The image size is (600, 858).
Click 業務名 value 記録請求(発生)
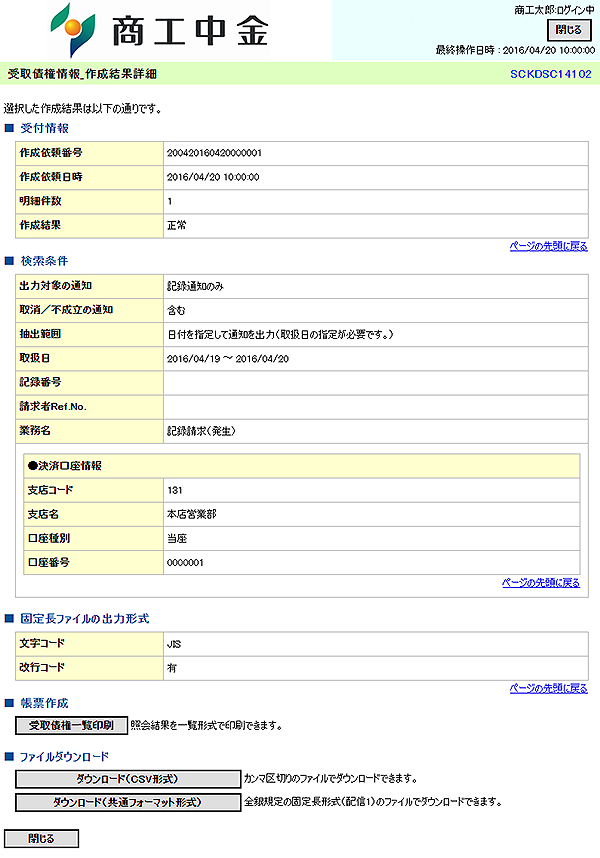201,431
